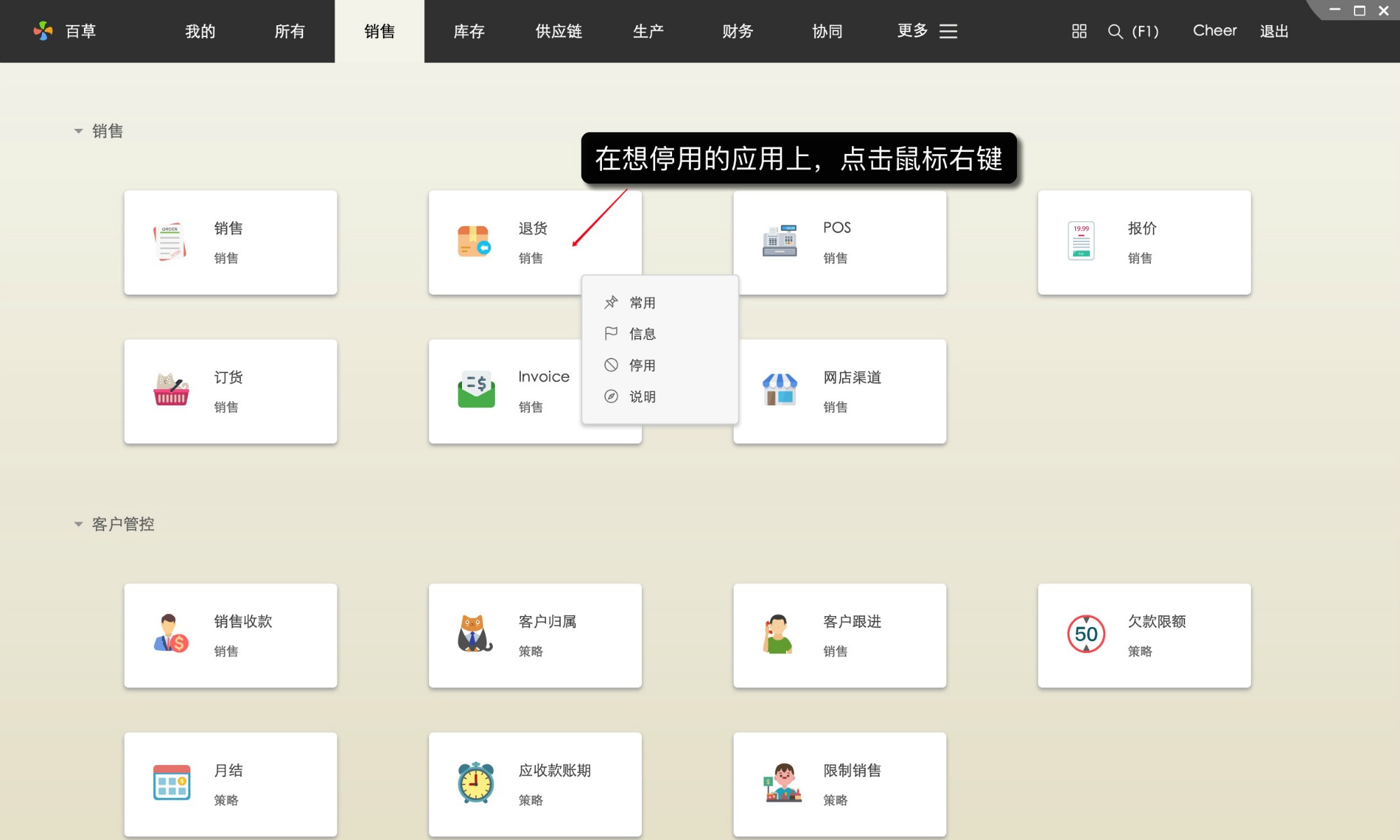Click the prohibit icon beside 停用
The image size is (1400, 840).
click(611, 365)
